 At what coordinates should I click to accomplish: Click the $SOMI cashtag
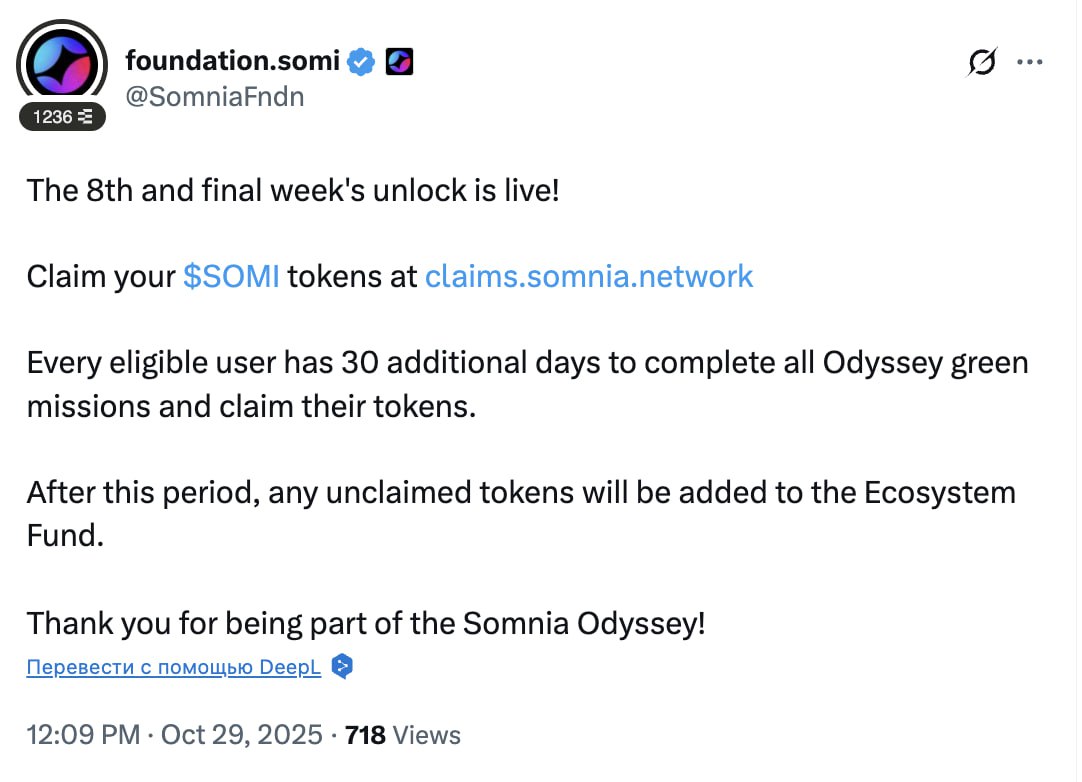tap(231, 276)
